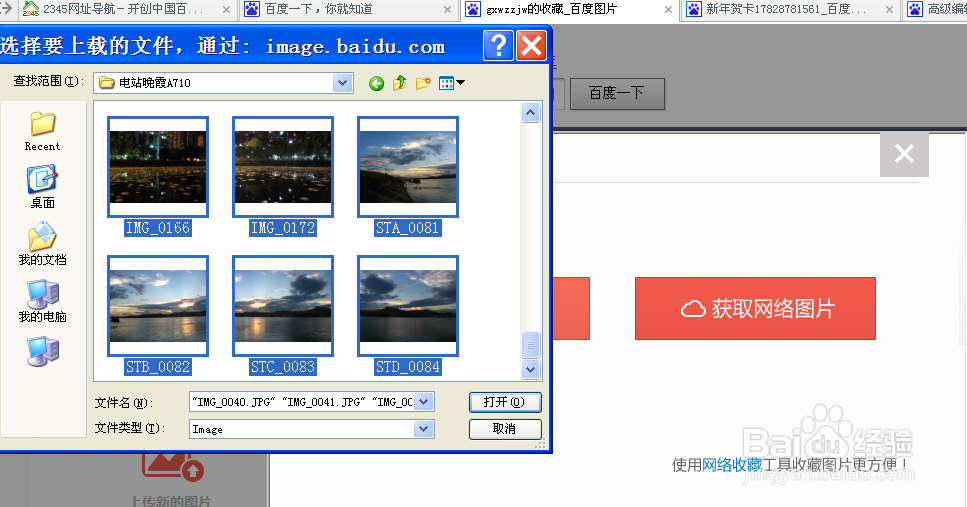967x507 pixels.
Task: Click inside the 文件名 input field
Action: pos(302,402)
